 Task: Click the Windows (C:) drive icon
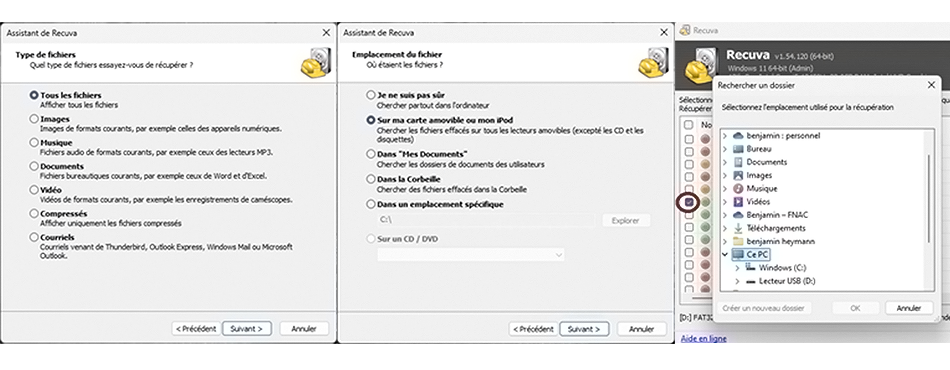[751, 268]
